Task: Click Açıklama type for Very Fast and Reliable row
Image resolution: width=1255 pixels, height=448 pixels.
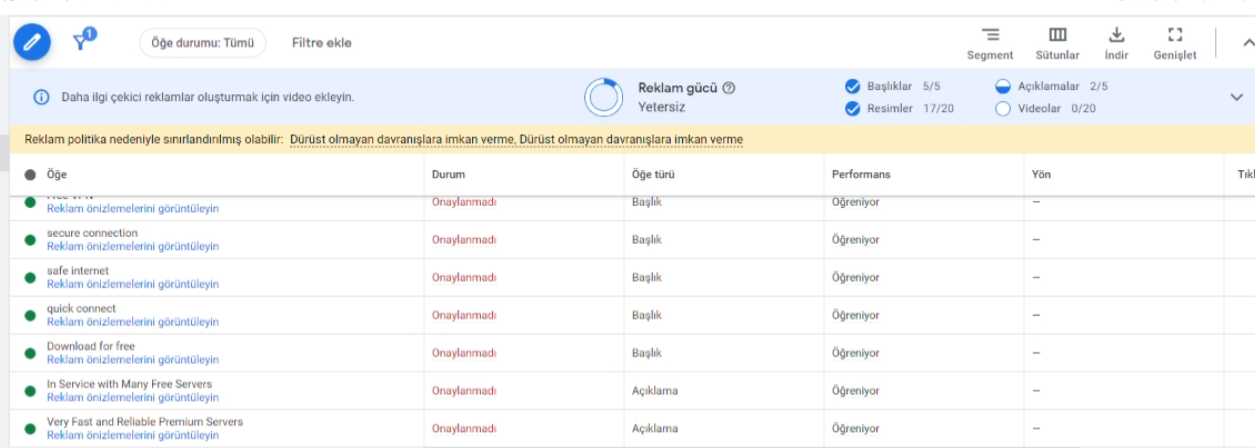Action: point(655,429)
